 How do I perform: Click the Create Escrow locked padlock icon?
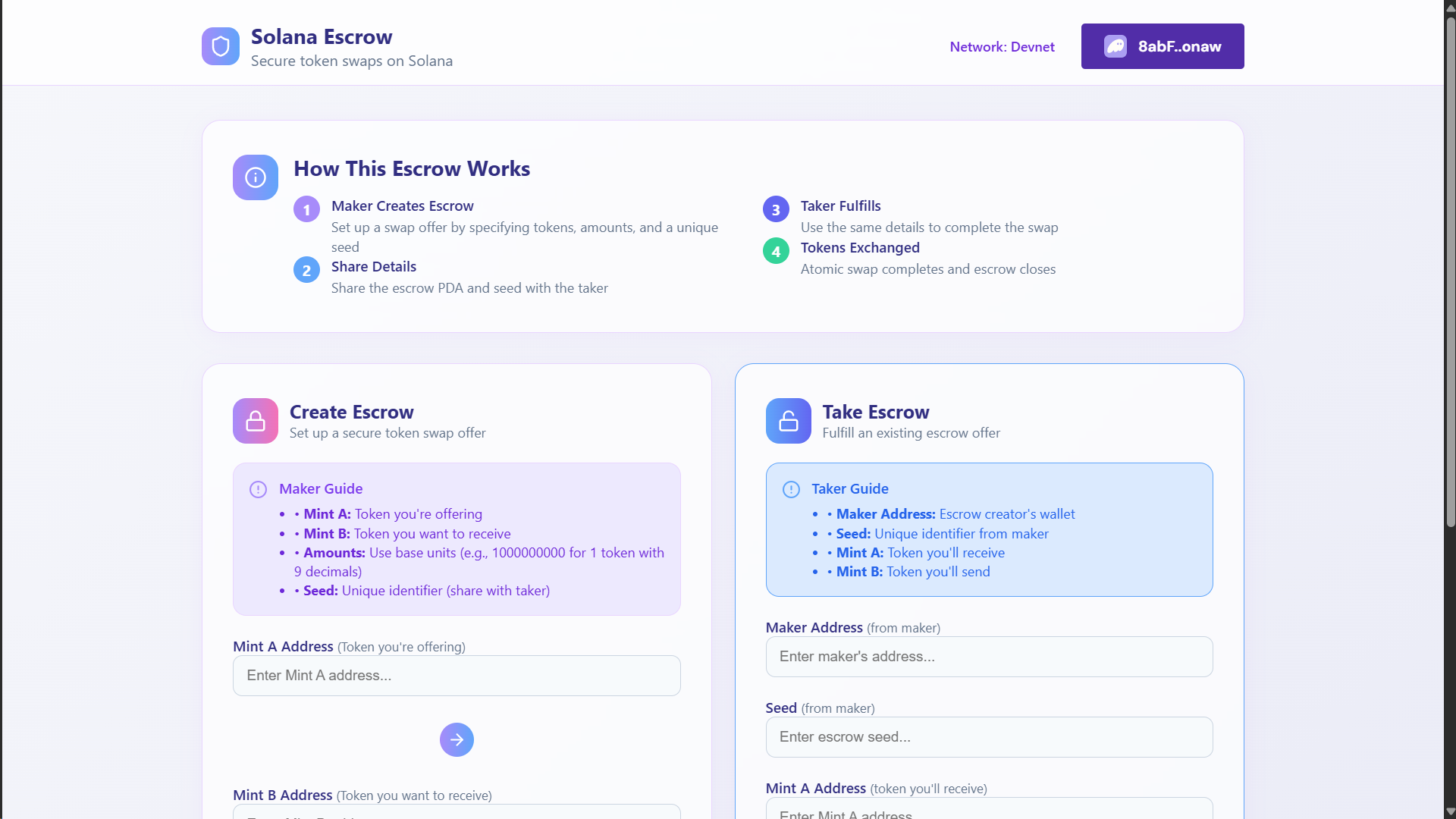coord(256,421)
